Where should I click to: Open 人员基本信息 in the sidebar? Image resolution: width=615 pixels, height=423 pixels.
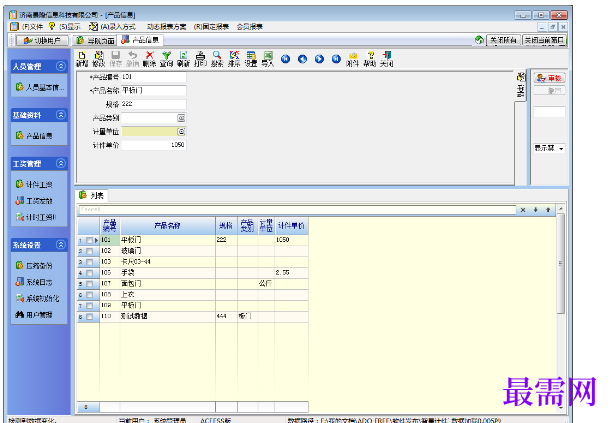coord(39,87)
